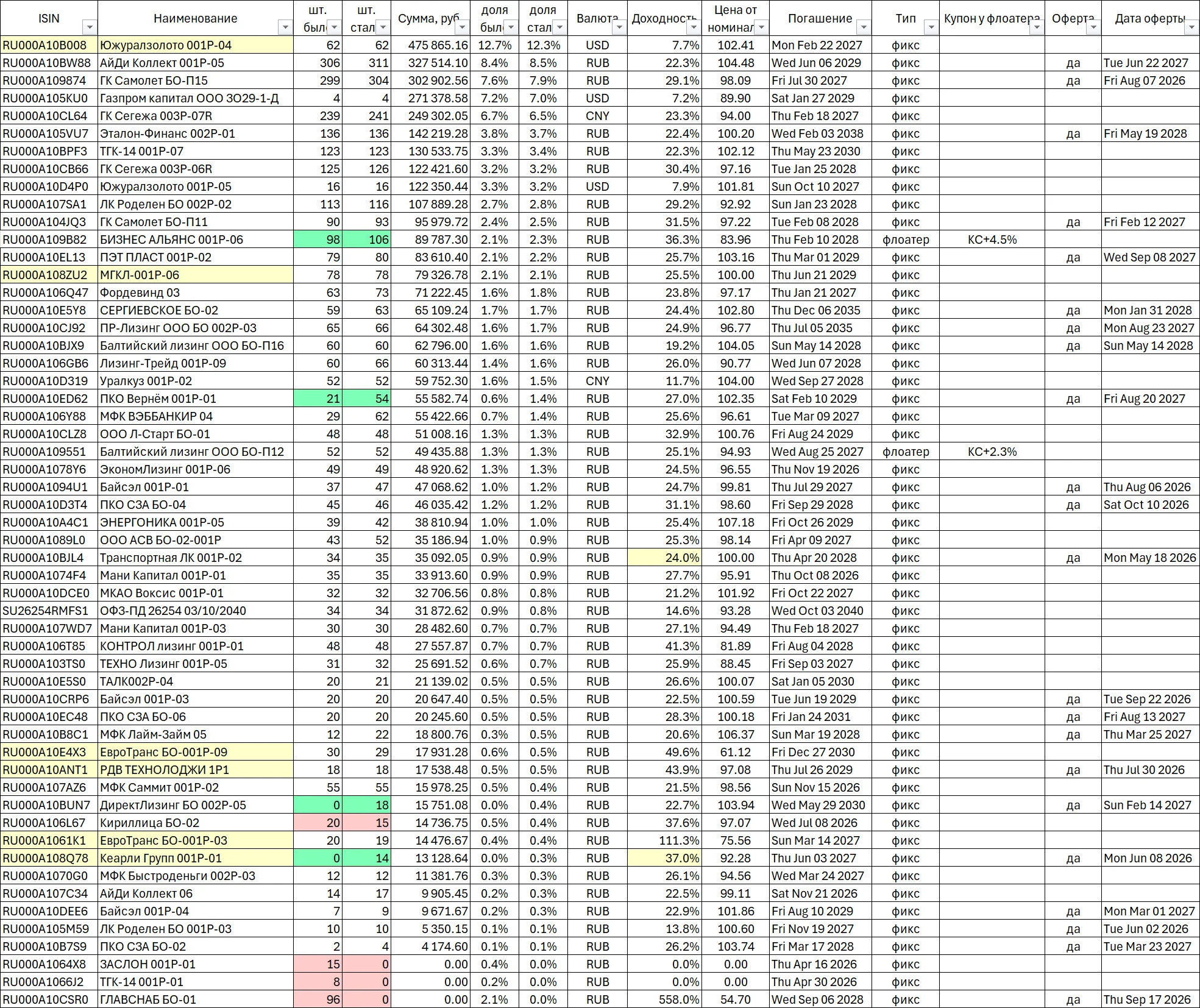
Task: Click the АйДи Коллект 001P-05 cell
Action: tap(196, 63)
